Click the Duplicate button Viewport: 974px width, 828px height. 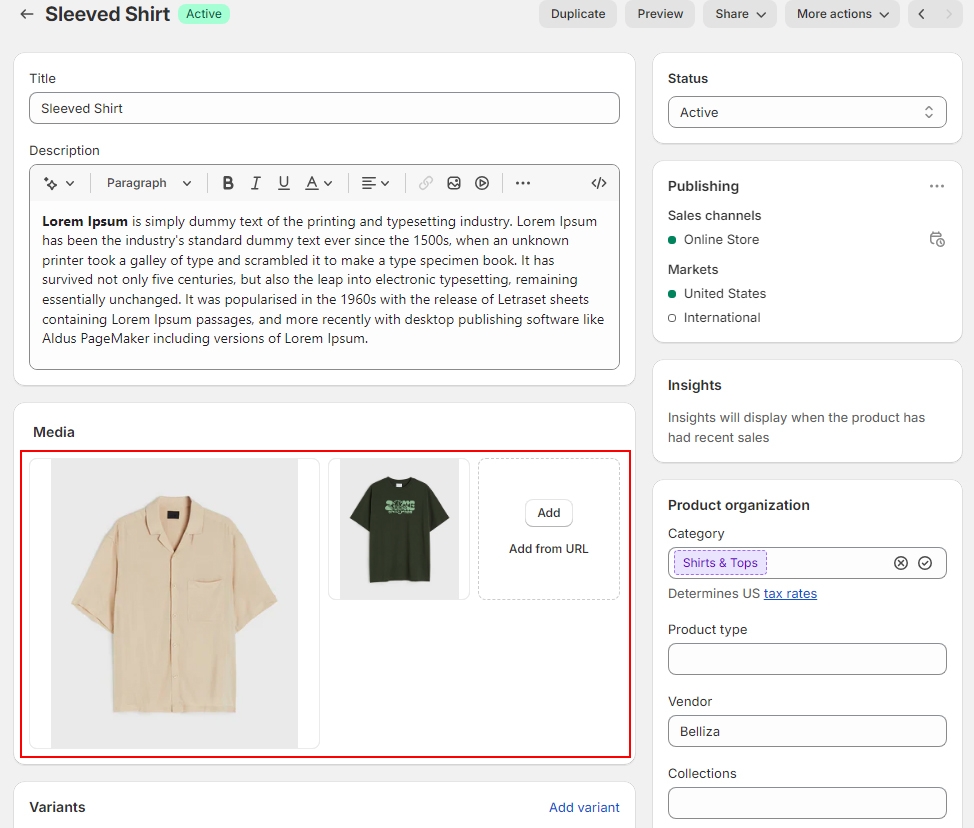coord(578,14)
